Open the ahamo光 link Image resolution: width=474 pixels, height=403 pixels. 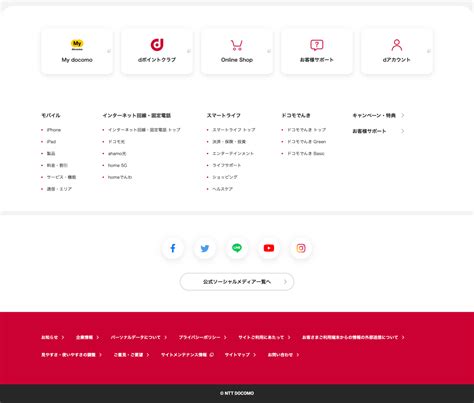click(x=117, y=153)
